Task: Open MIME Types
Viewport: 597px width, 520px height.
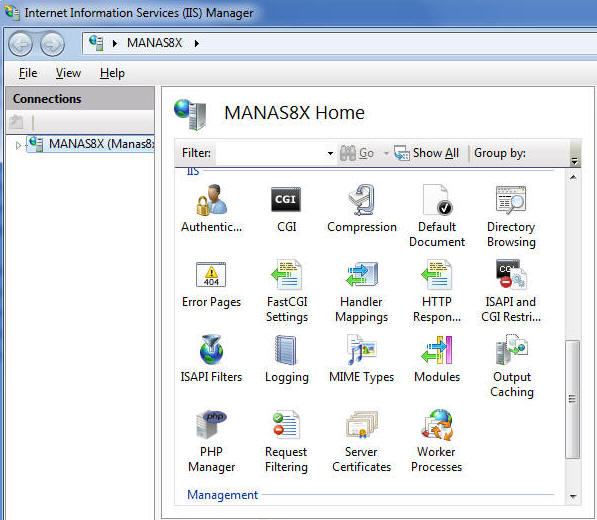Action: [x=362, y=359]
